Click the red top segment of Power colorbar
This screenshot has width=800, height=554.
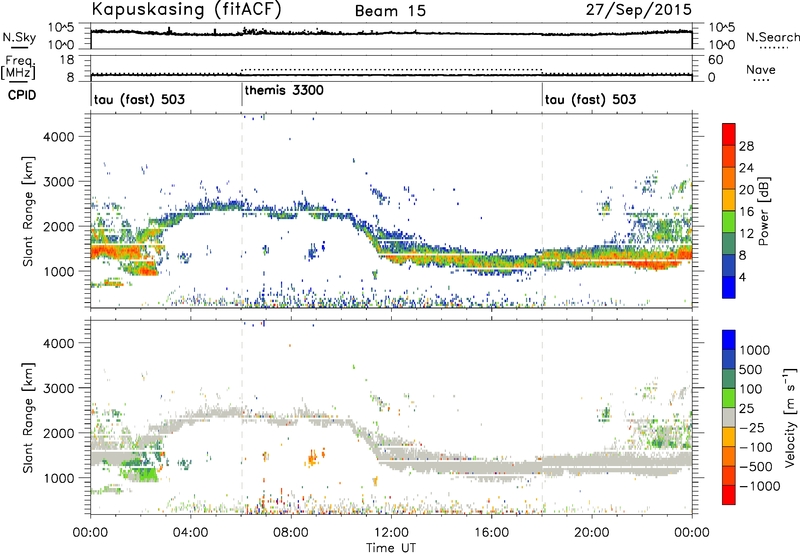pyautogui.click(x=729, y=134)
